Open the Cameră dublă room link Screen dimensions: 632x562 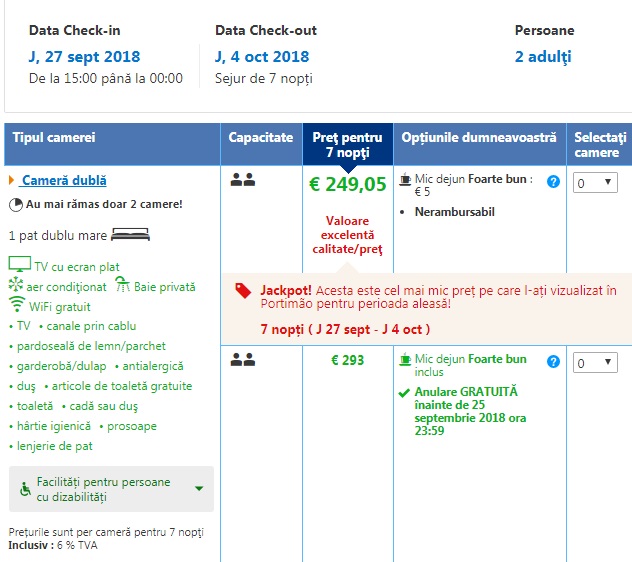click(x=64, y=181)
